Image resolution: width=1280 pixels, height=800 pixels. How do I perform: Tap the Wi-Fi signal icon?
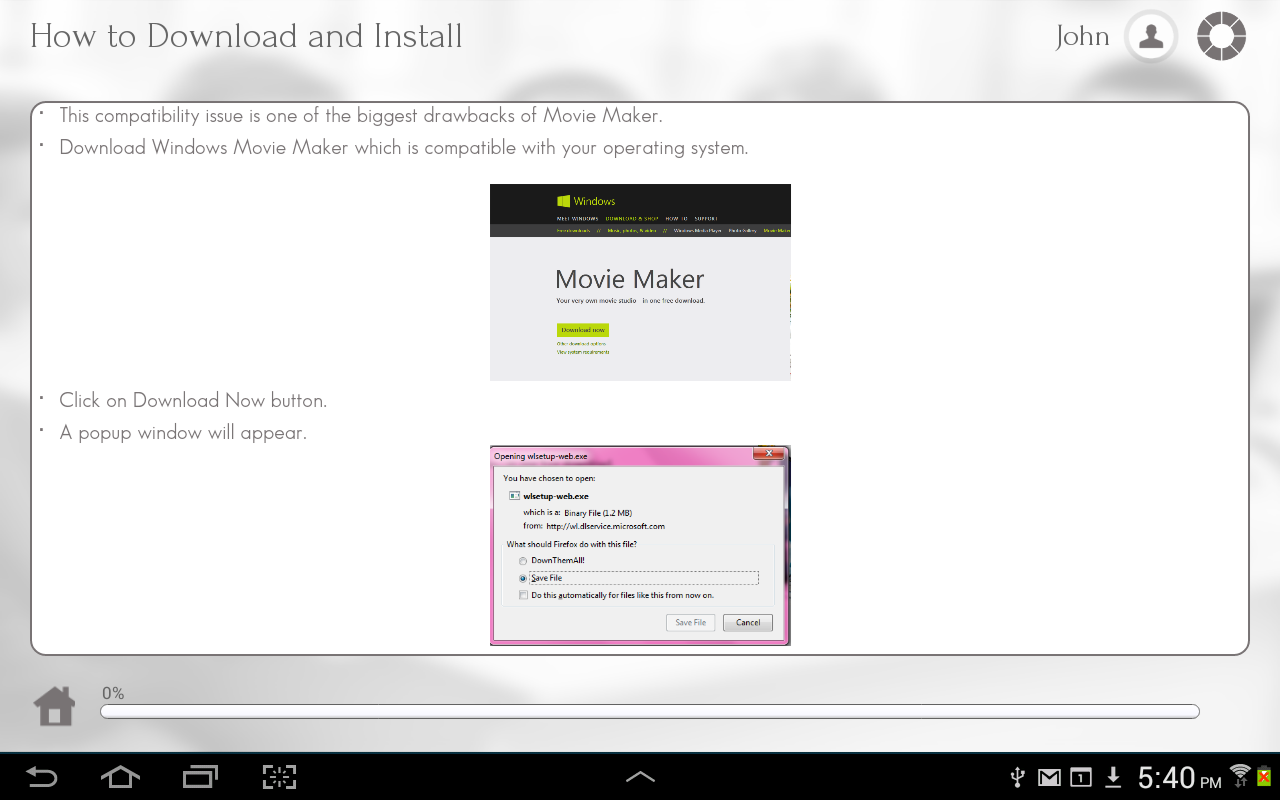[x=1240, y=775]
